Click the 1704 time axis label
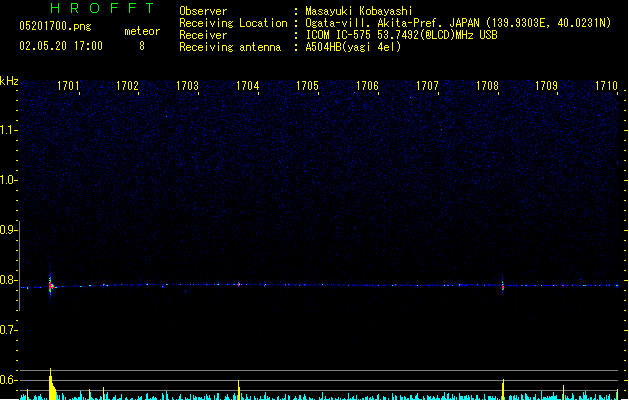 [x=248, y=86]
